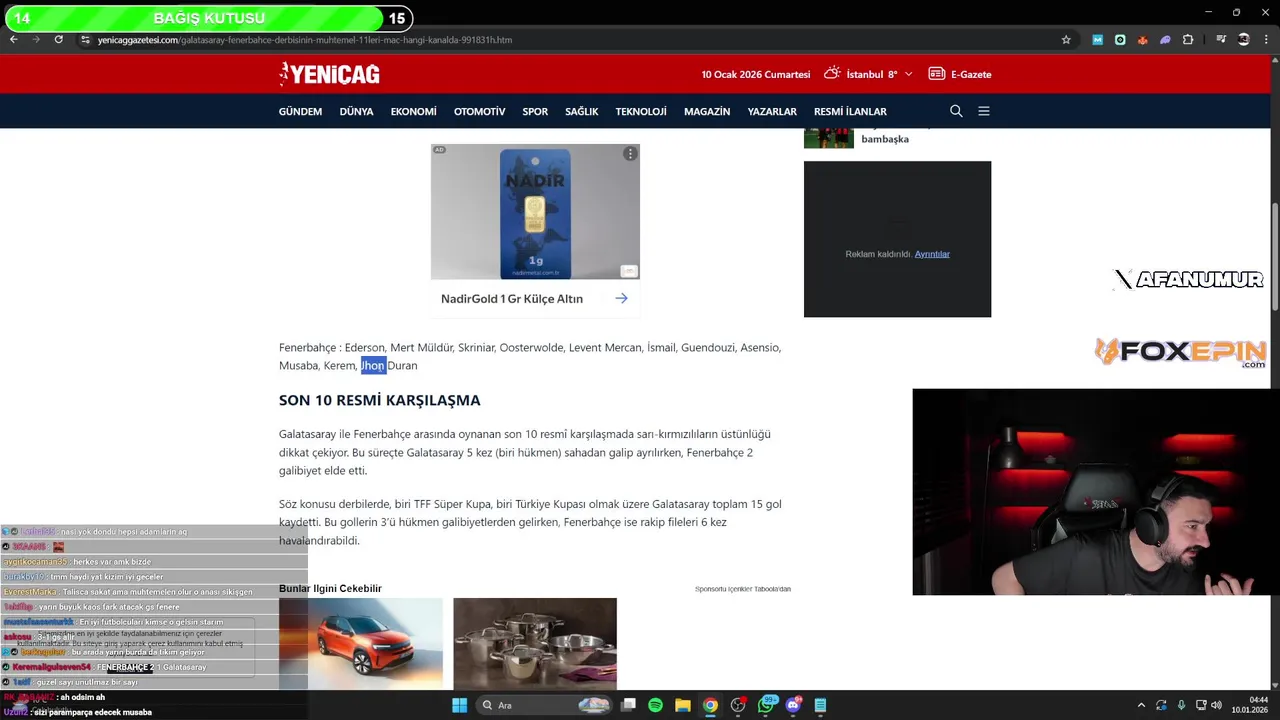Open network status tray icon

1201,705
